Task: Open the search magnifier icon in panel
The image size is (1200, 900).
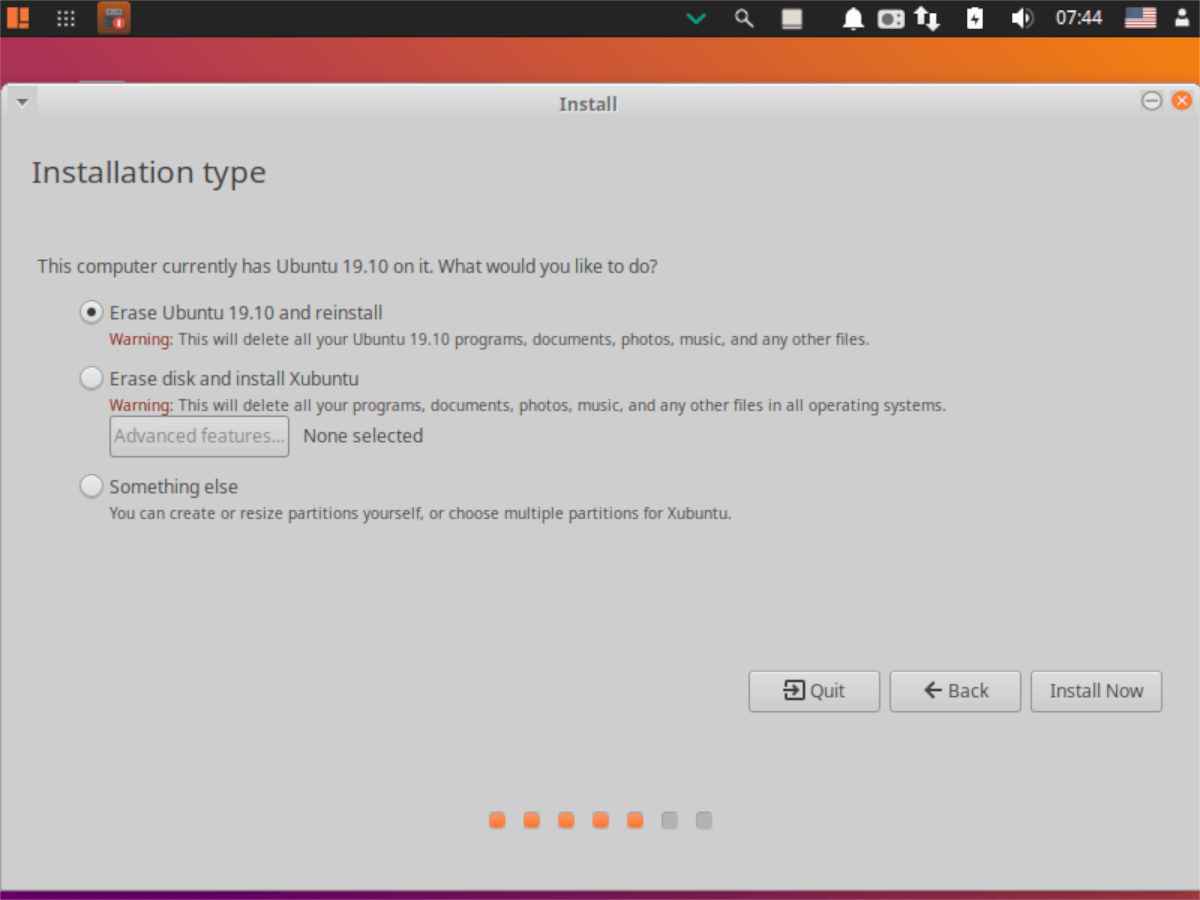Action: pos(744,18)
